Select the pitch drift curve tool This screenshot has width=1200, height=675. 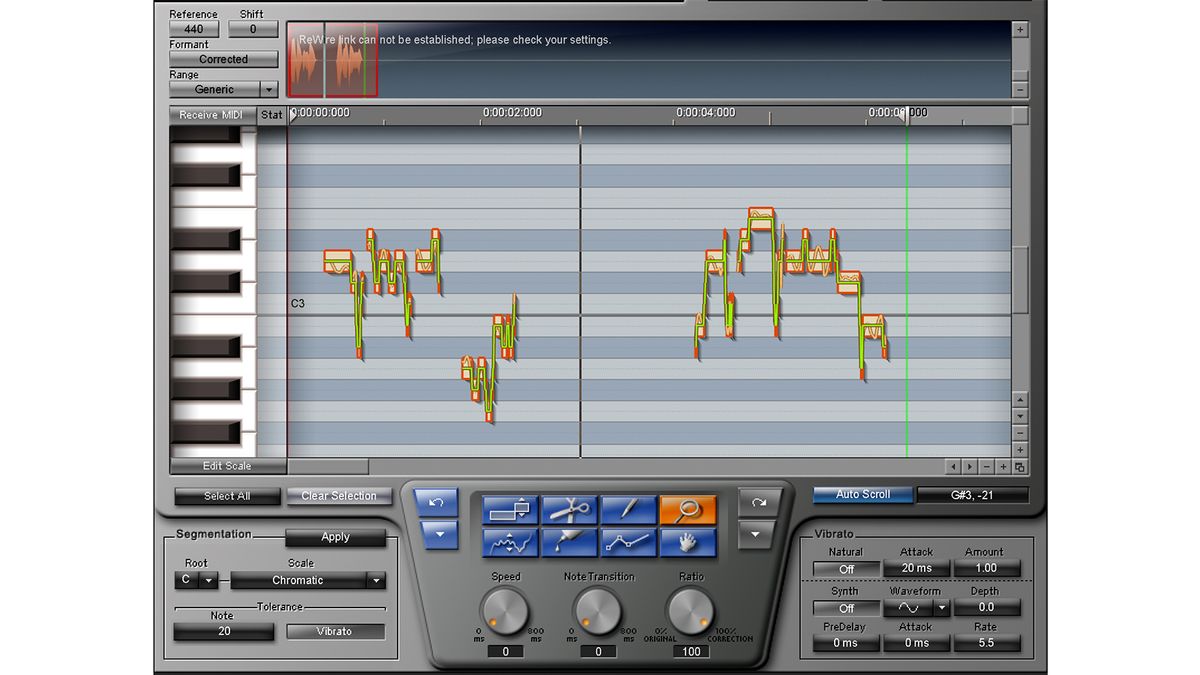pos(628,544)
